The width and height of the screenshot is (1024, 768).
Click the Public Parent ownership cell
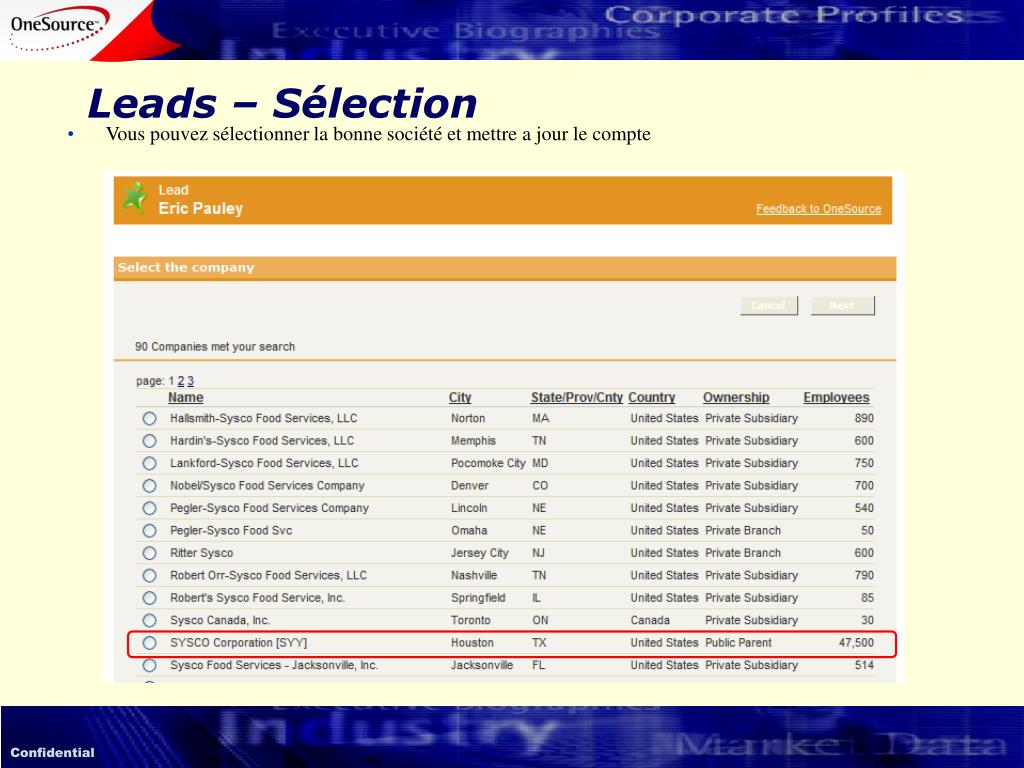click(x=738, y=643)
